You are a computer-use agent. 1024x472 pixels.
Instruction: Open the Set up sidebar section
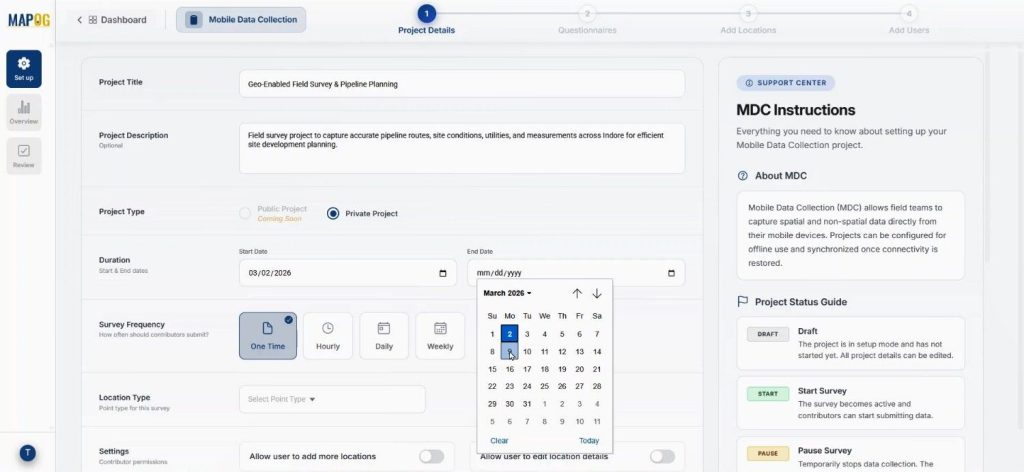point(24,69)
